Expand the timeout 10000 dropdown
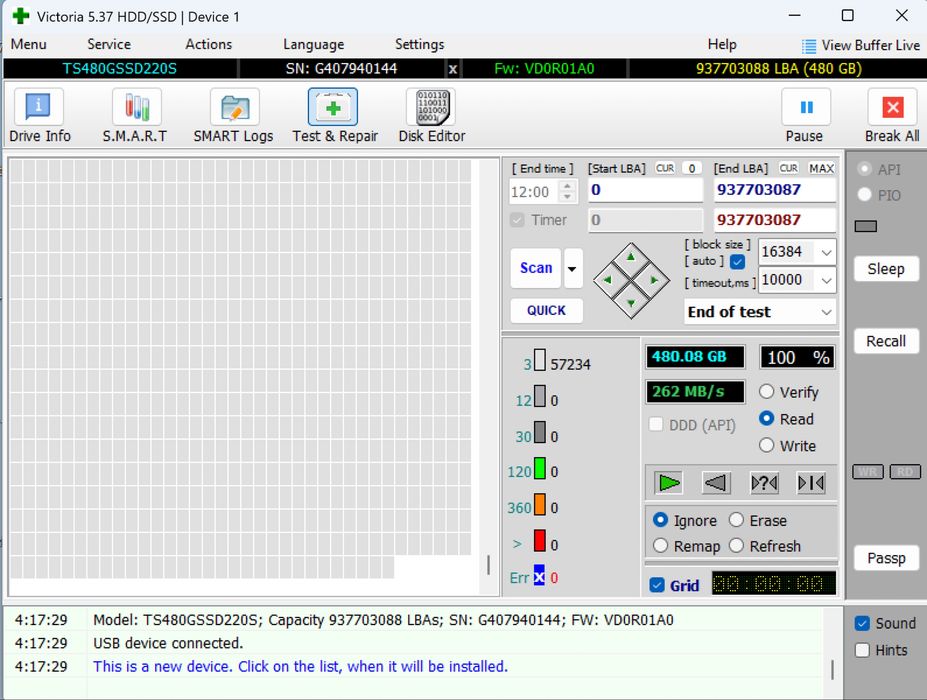927x700 pixels. point(826,280)
